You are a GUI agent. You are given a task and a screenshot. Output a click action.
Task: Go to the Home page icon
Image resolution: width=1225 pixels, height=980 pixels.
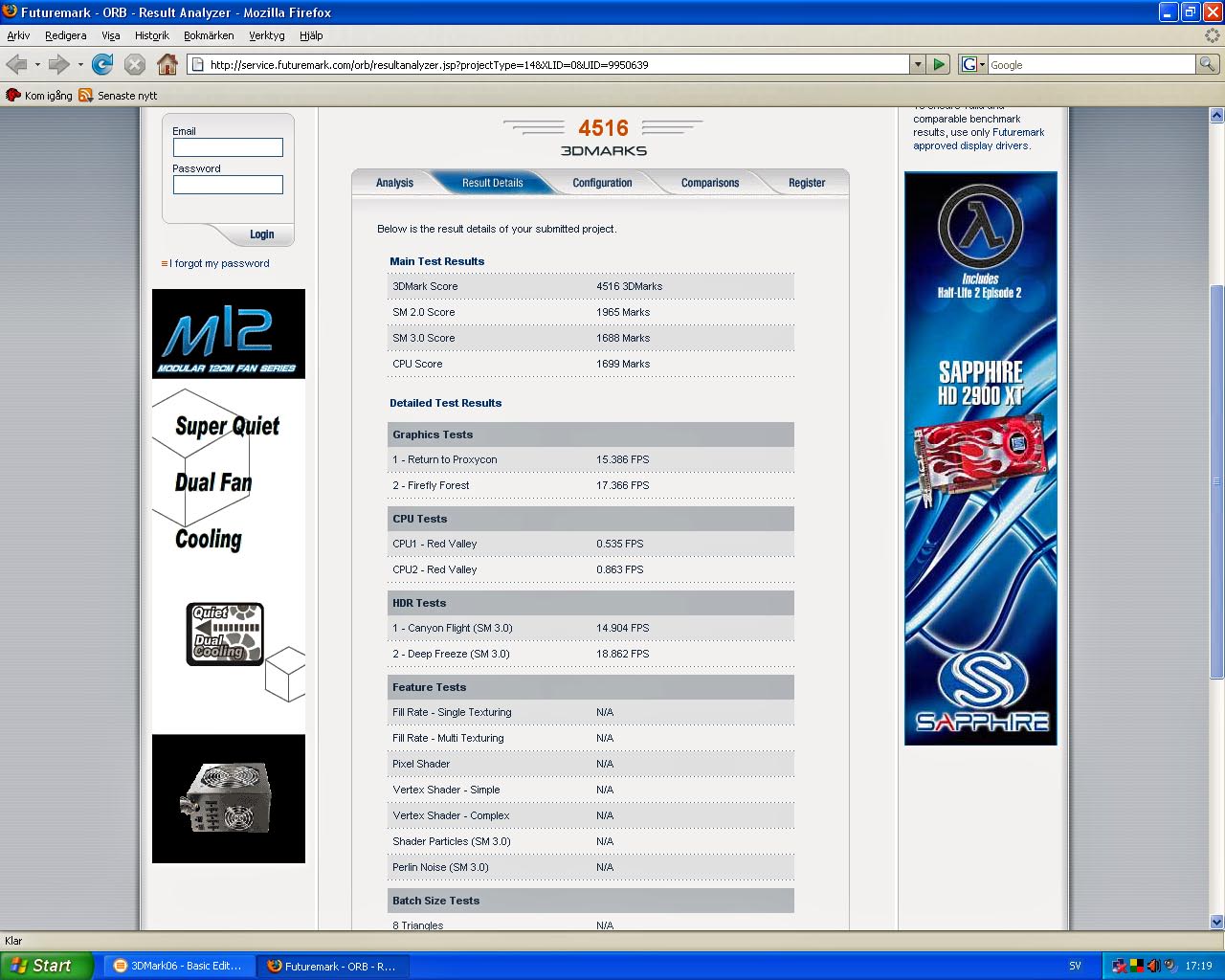click(x=167, y=64)
